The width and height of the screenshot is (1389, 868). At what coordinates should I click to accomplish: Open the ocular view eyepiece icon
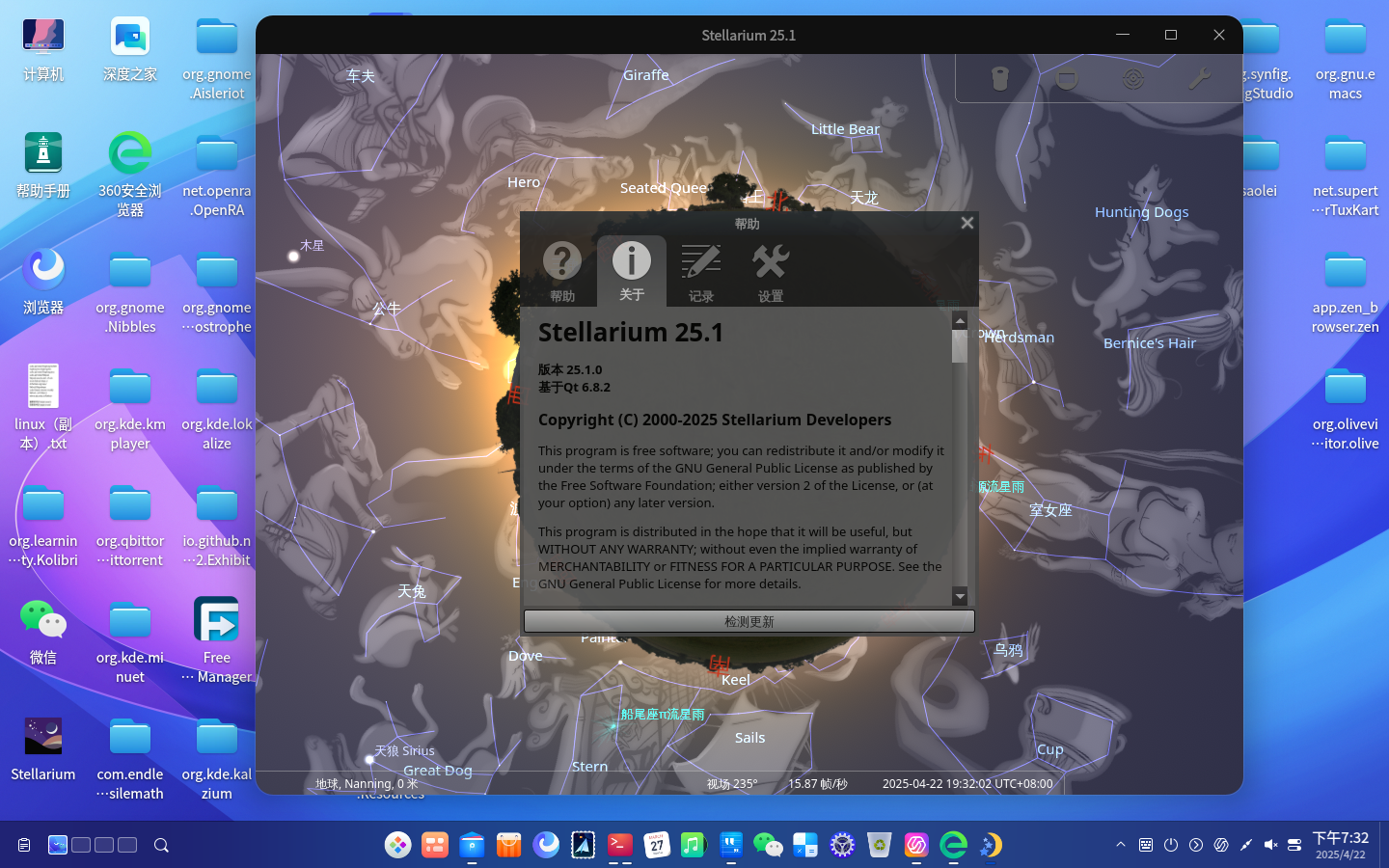tap(1000, 78)
